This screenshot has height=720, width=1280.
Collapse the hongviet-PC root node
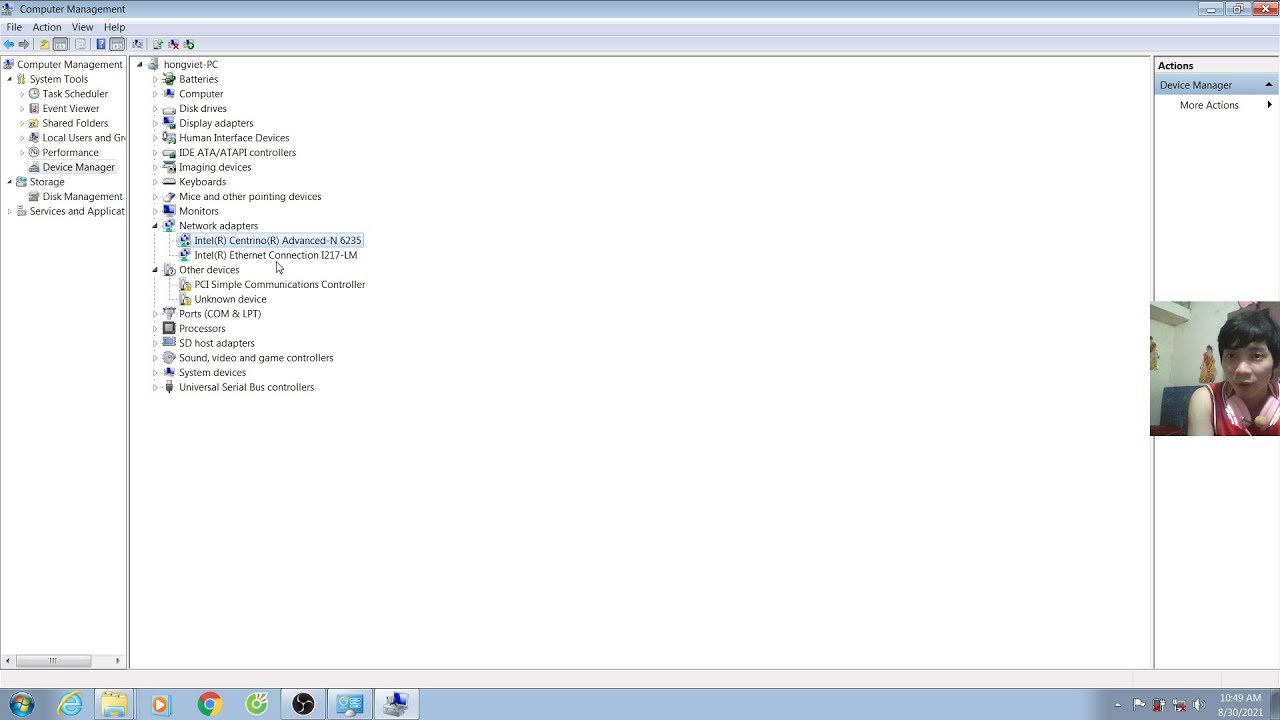coord(140,65)
